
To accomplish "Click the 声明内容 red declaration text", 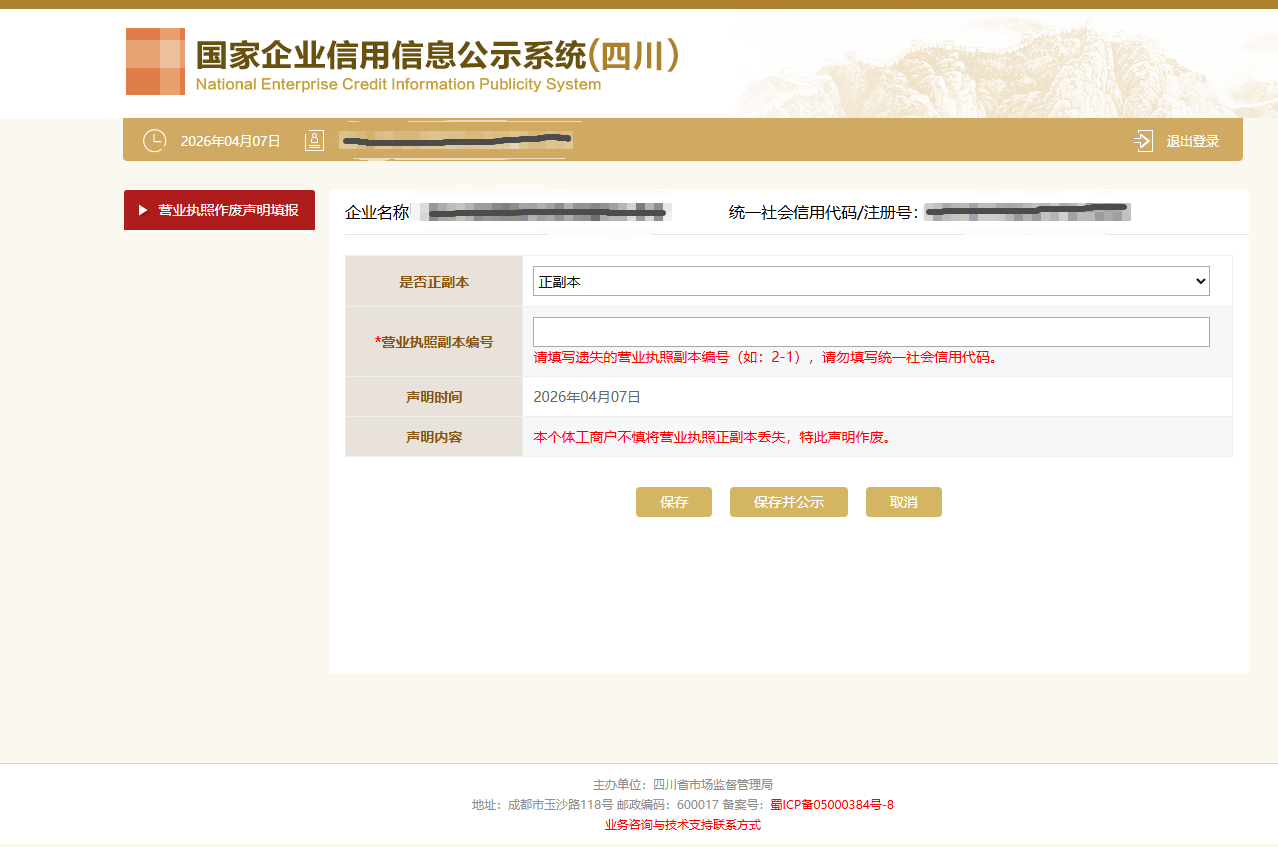I will click(x=711, y=437).
